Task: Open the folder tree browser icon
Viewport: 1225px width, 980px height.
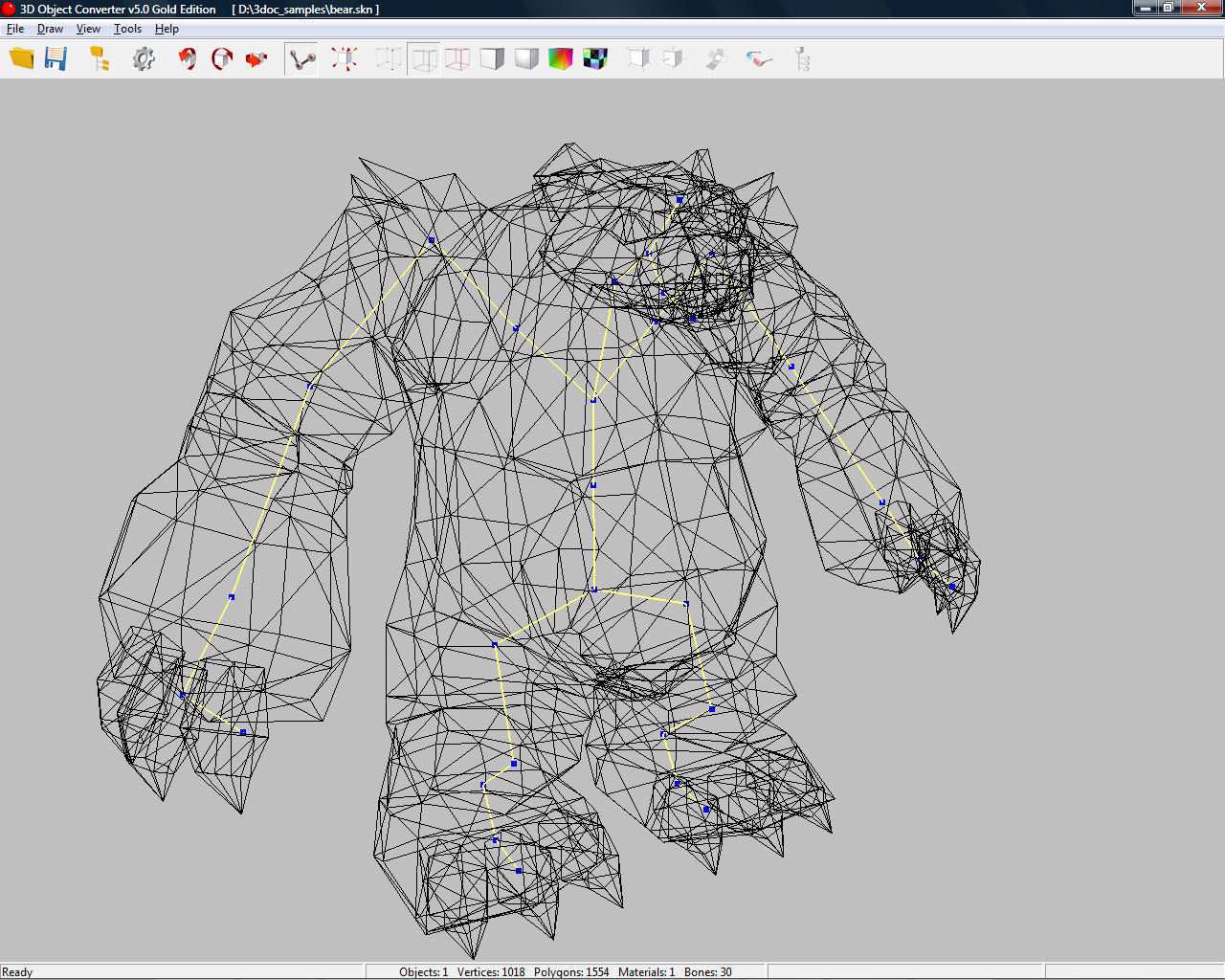Action: click(x=100, y=59)
